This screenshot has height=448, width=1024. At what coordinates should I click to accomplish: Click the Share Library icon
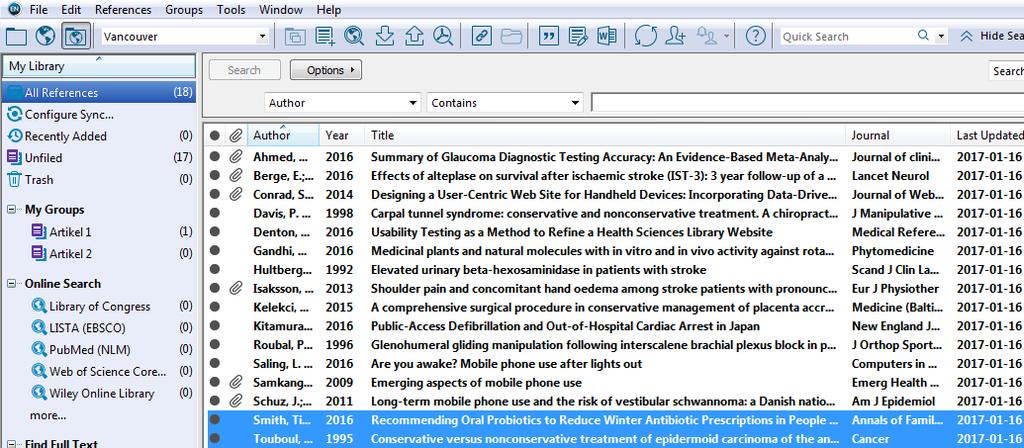click(x=675, y=37)
